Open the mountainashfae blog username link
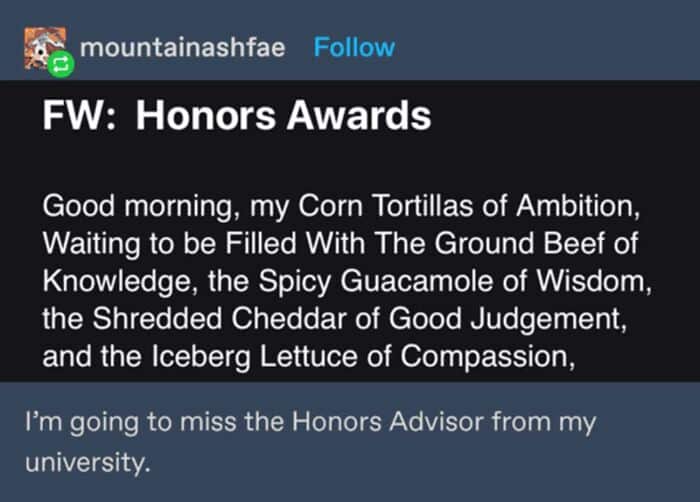 (183, 47)
